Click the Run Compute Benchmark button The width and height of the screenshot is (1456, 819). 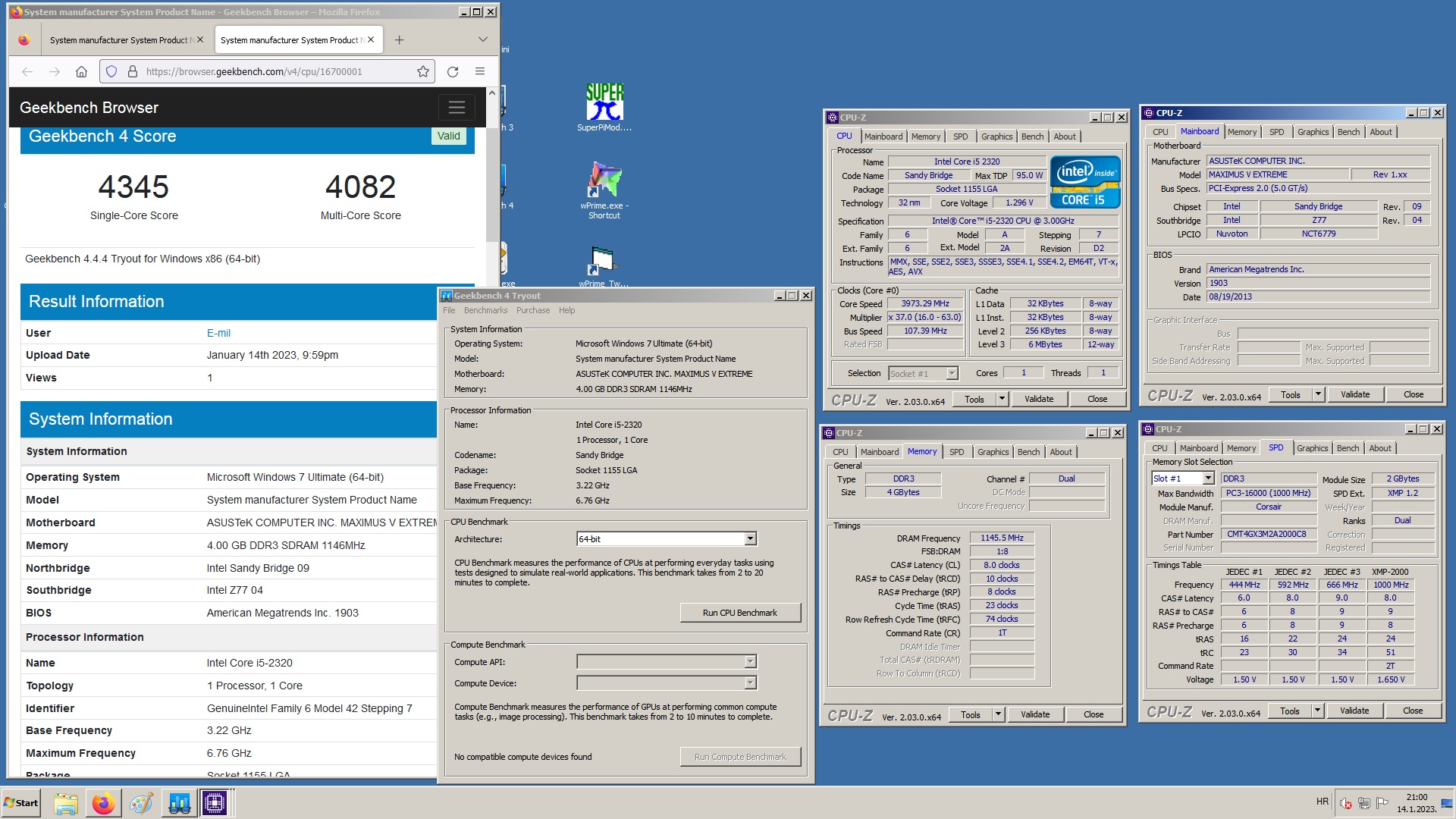pyautogui.click(x=740, y=757)
